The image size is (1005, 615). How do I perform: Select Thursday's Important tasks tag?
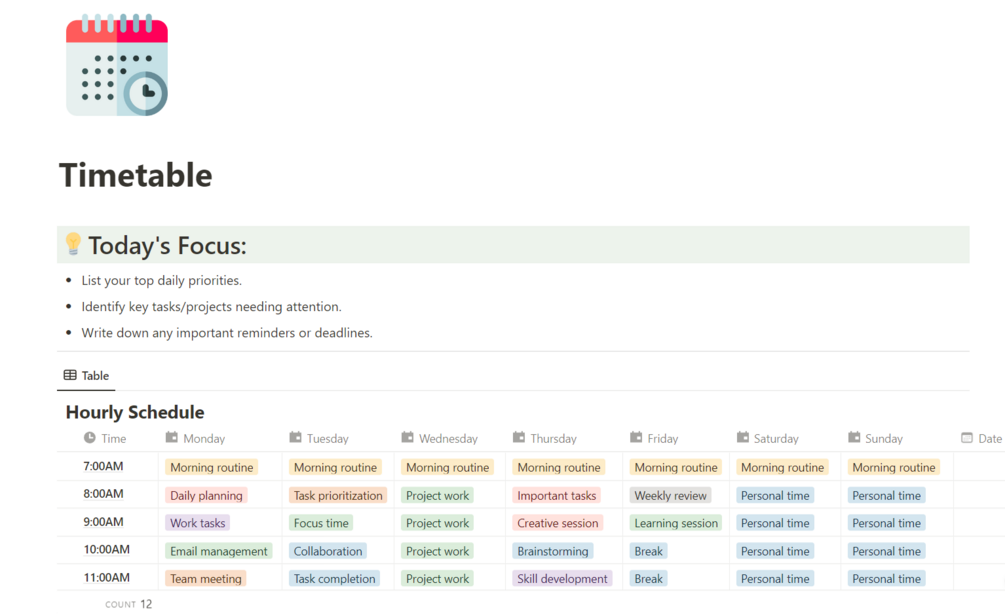click(557, 495)
